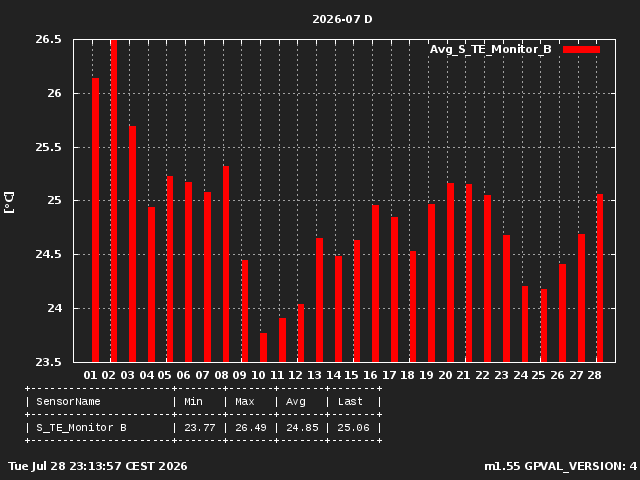Click the S_TE_Monitor B sensor name cell
This screenshot has height=480, width=640.
tap(81, 428)
